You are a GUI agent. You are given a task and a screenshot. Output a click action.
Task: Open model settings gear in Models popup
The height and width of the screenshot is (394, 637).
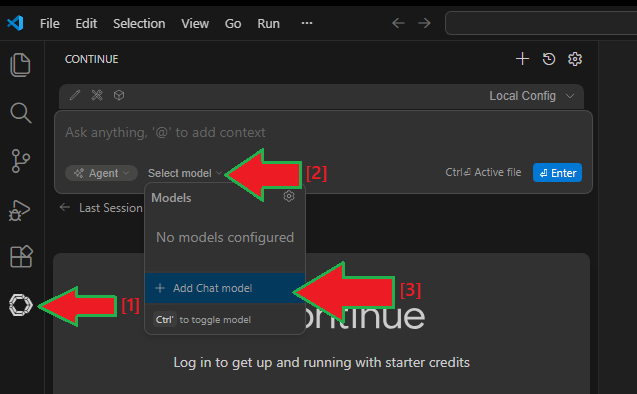(289, 196)
